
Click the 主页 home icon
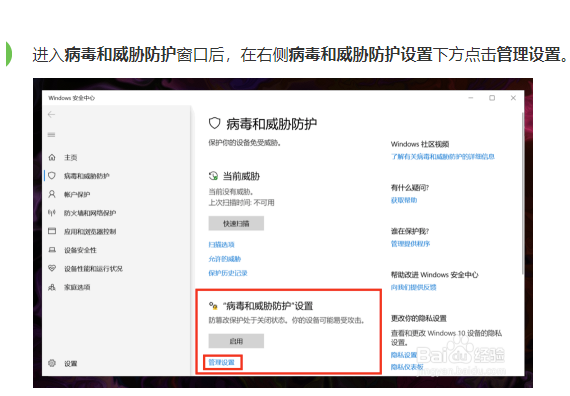click(52, 157)
